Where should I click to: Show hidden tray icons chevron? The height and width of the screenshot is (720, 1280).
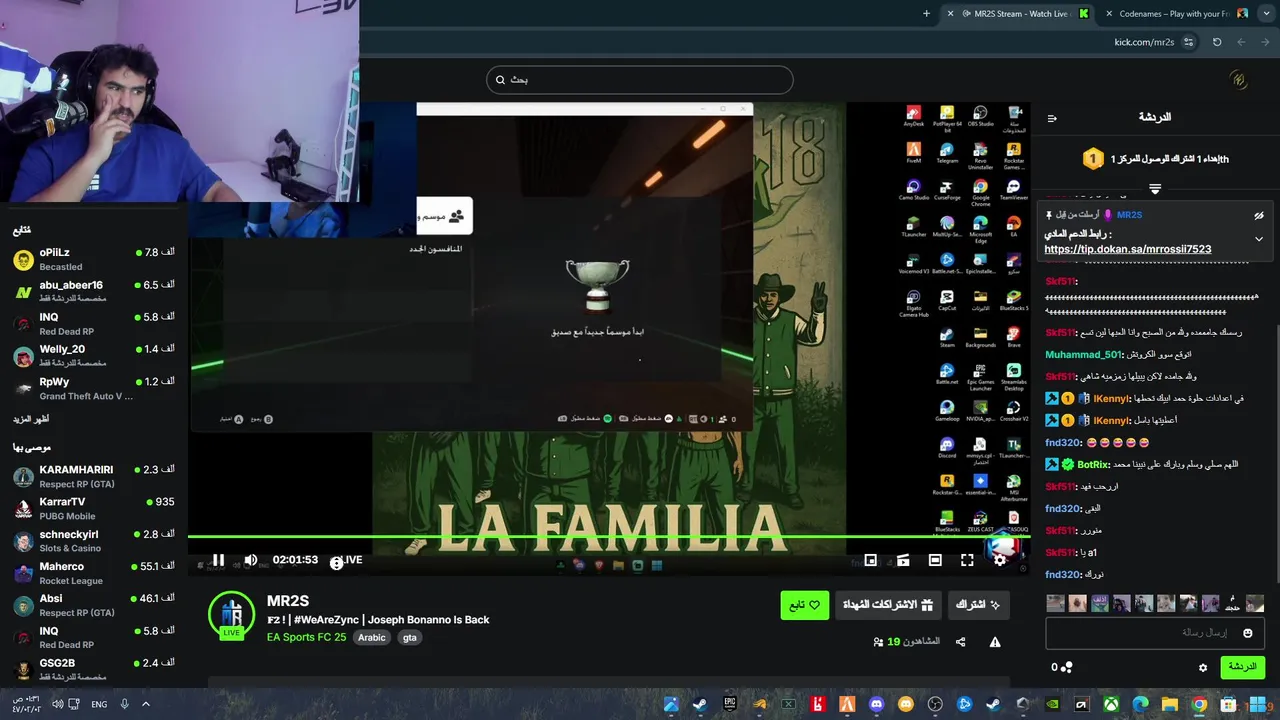click(x=145, y=704)
